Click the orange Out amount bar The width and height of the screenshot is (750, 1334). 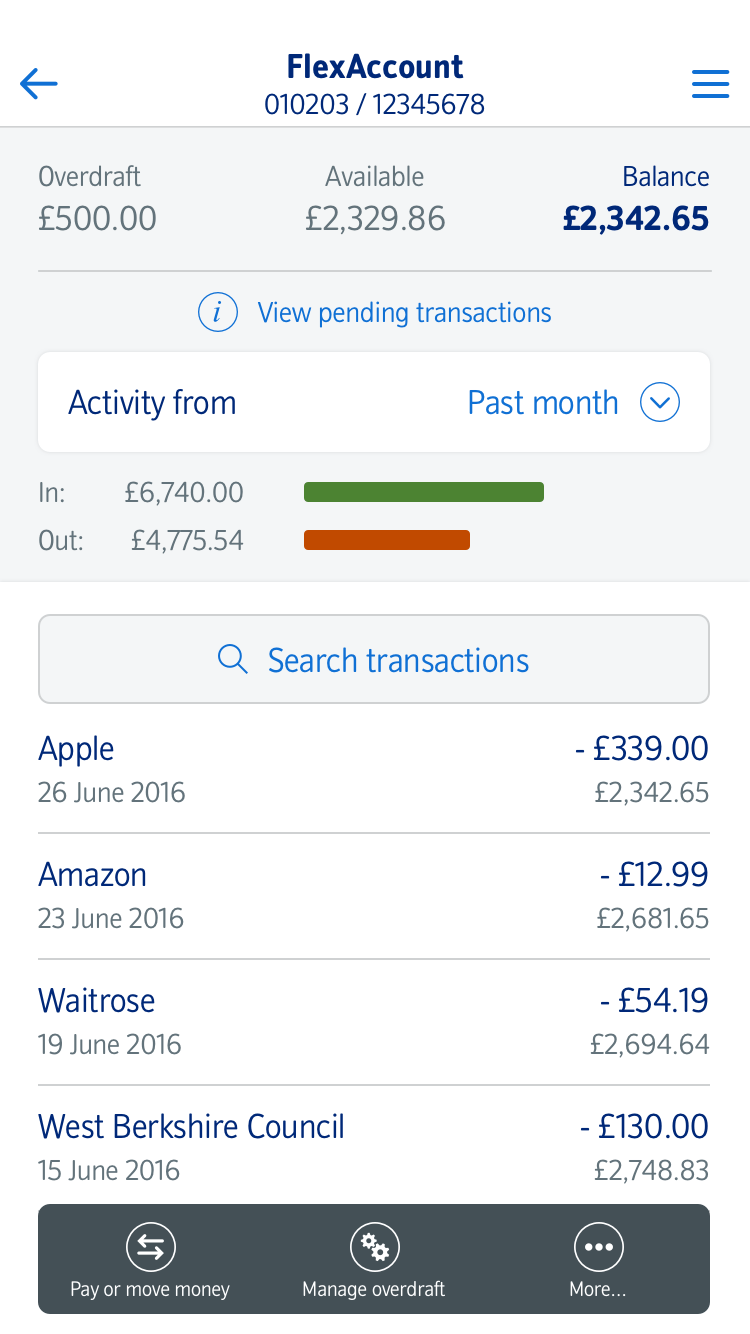coord(387,541)
